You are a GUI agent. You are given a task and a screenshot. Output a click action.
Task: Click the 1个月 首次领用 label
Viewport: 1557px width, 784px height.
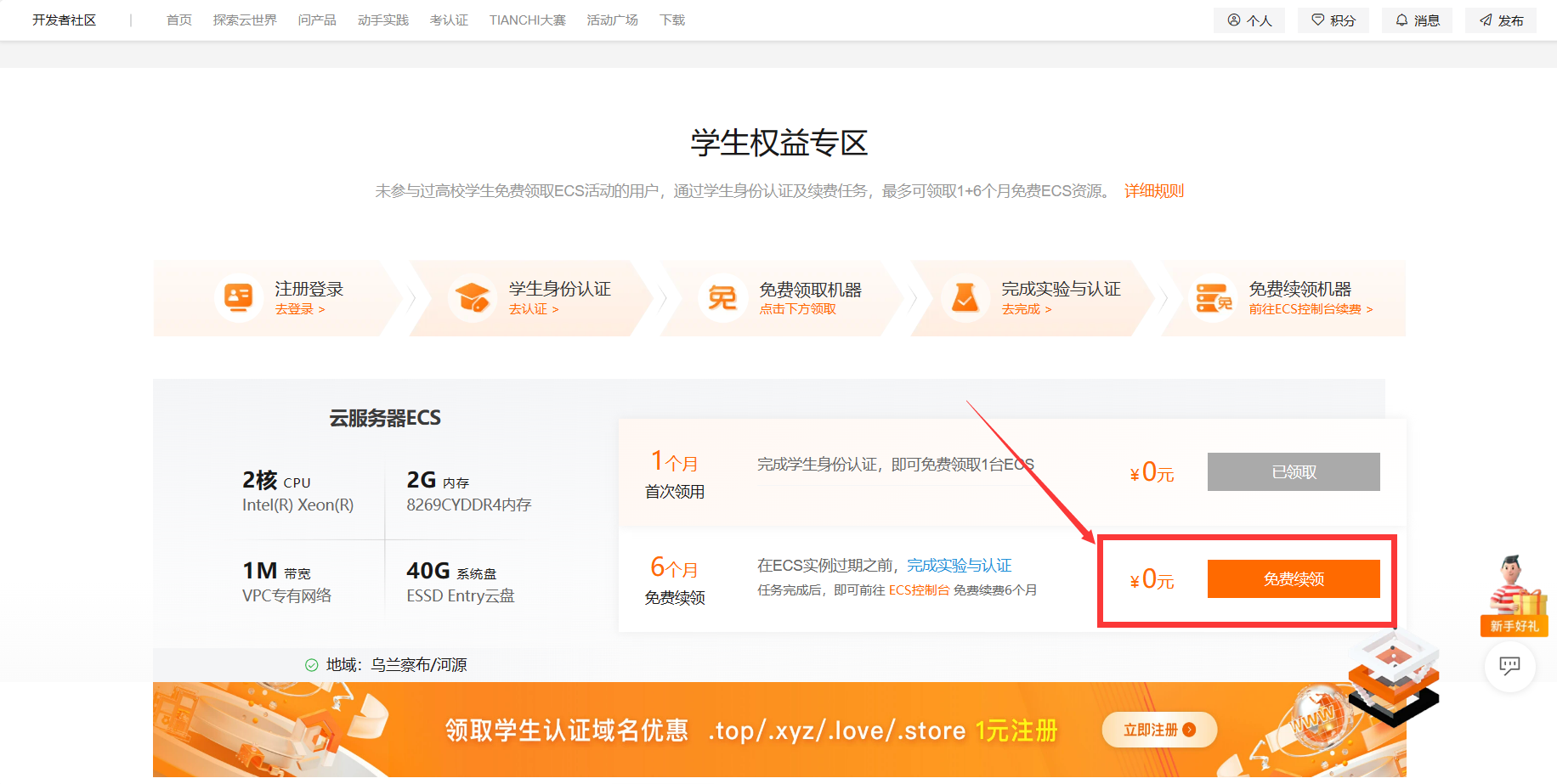click(675, 474)
